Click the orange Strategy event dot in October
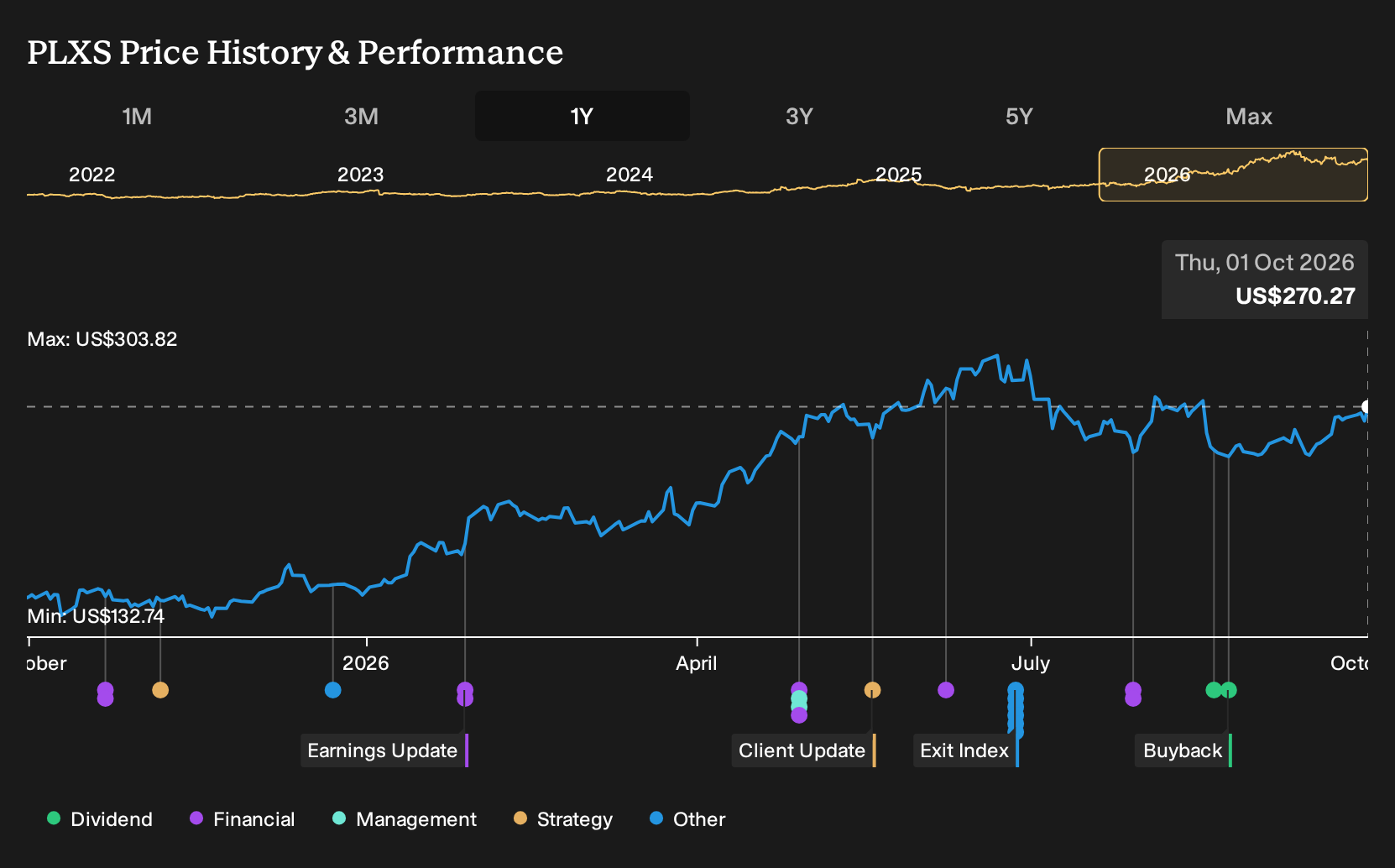The image size is (1395, 868). click(160, 690)
